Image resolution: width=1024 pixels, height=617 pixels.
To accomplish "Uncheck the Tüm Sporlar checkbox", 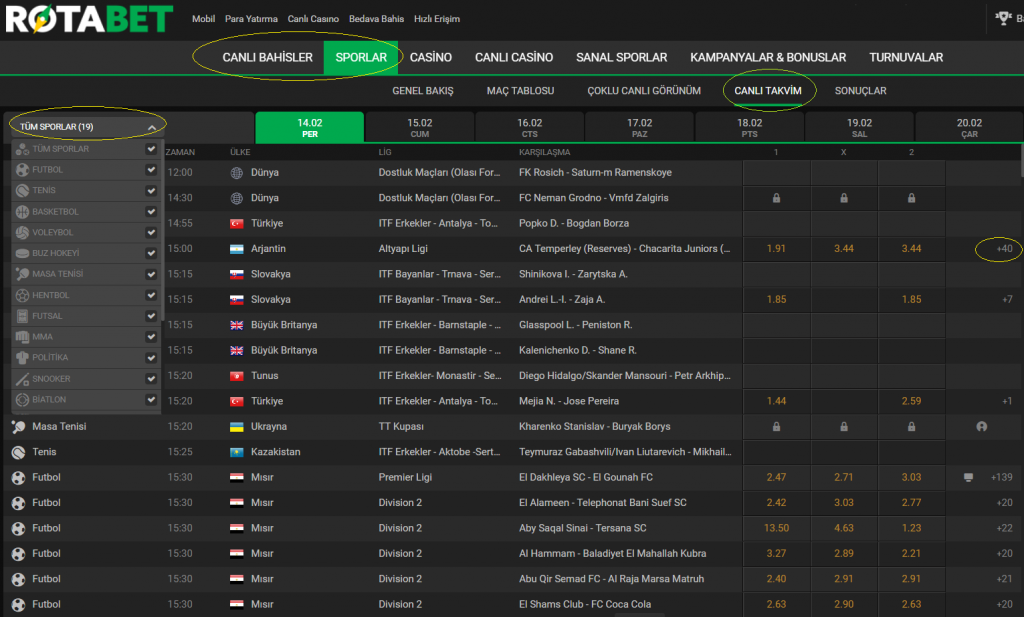I will (151, 149).
